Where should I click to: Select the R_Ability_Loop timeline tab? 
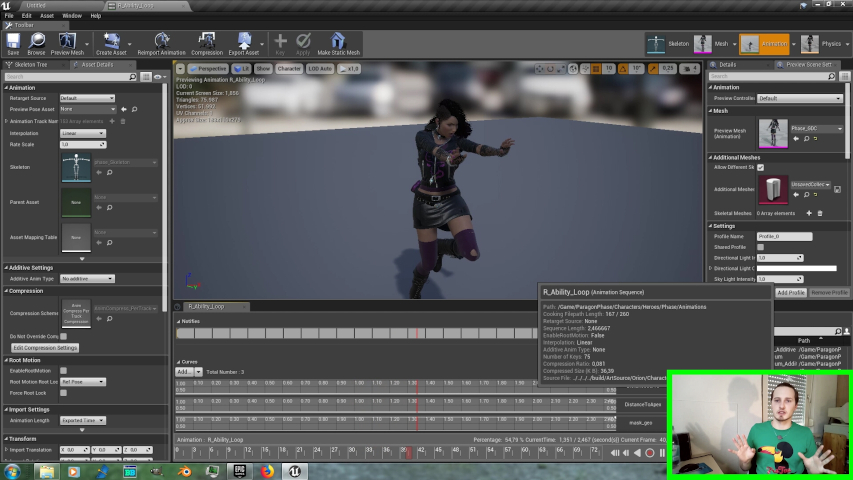206,306
